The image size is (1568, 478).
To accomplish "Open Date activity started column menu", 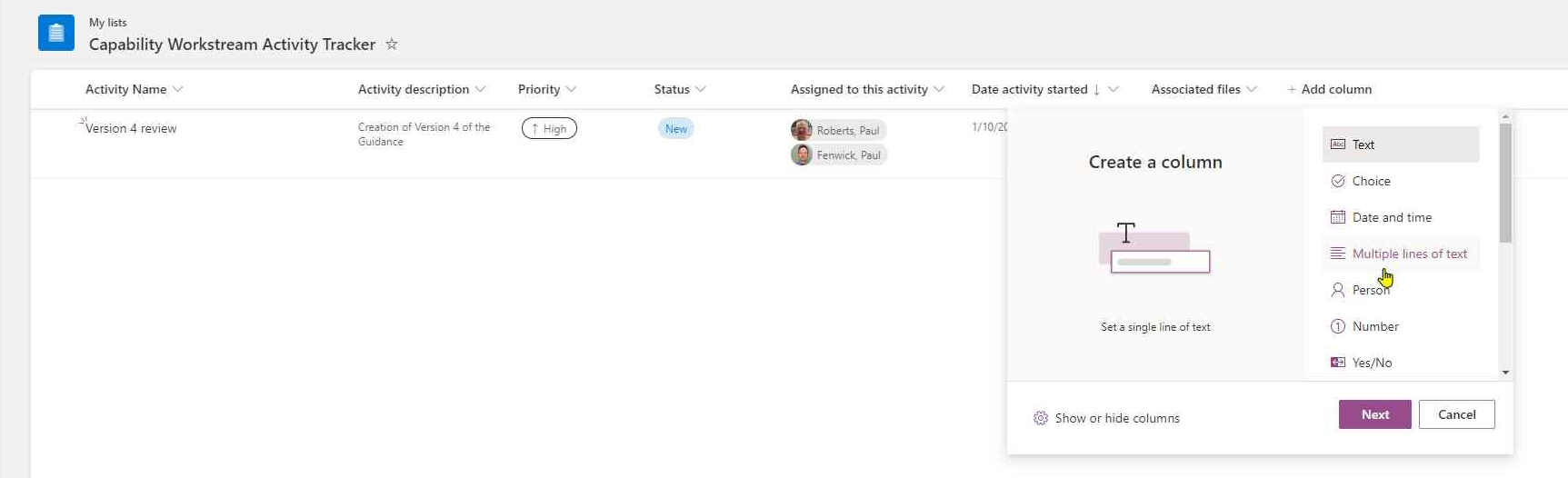I will [1114, 89].
